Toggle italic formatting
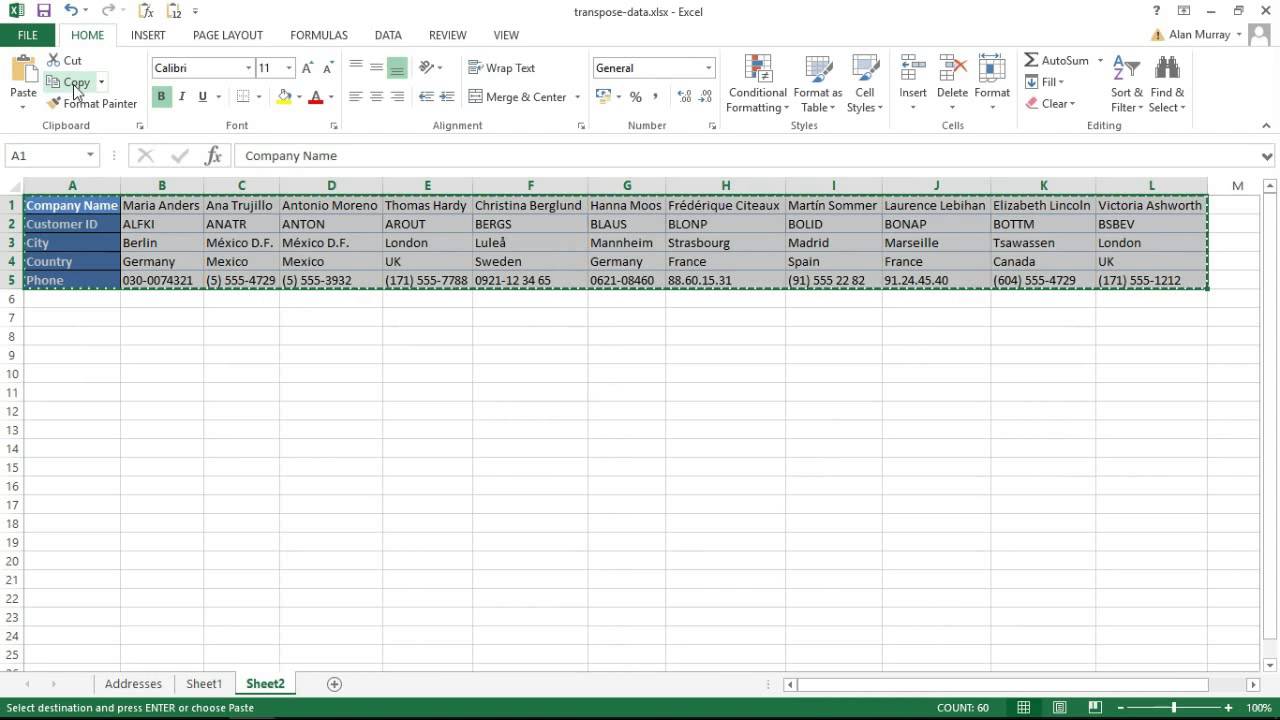1280x720 pixels. click(181, 97)
